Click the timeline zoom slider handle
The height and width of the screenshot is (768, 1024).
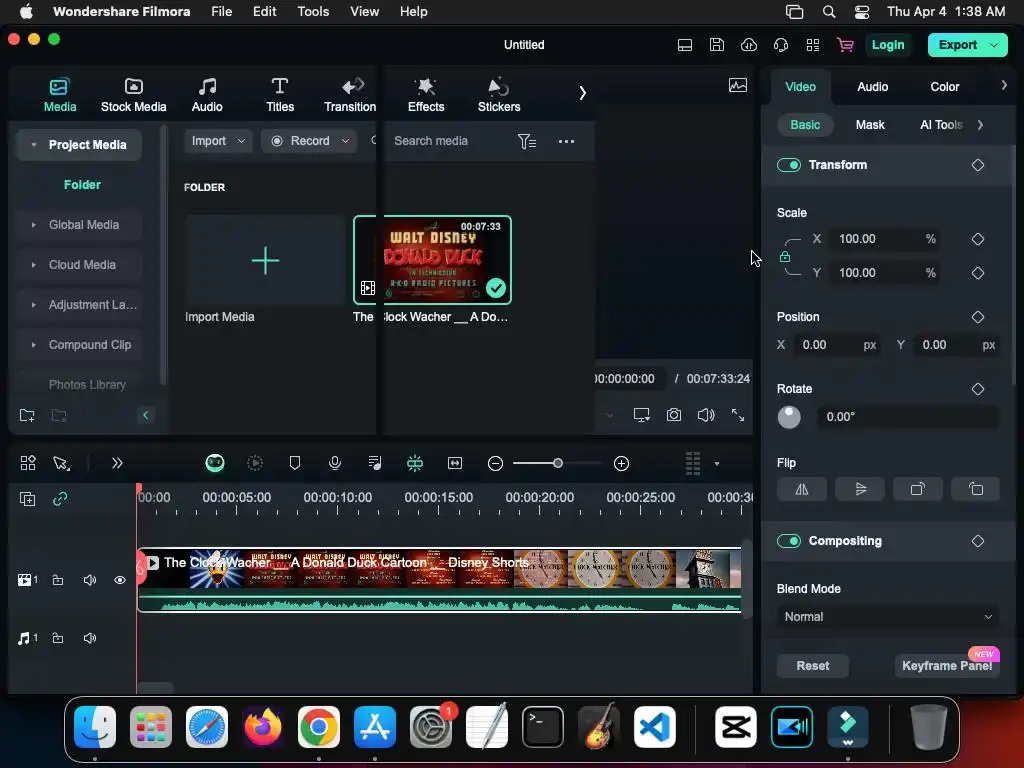pos(558,463)
